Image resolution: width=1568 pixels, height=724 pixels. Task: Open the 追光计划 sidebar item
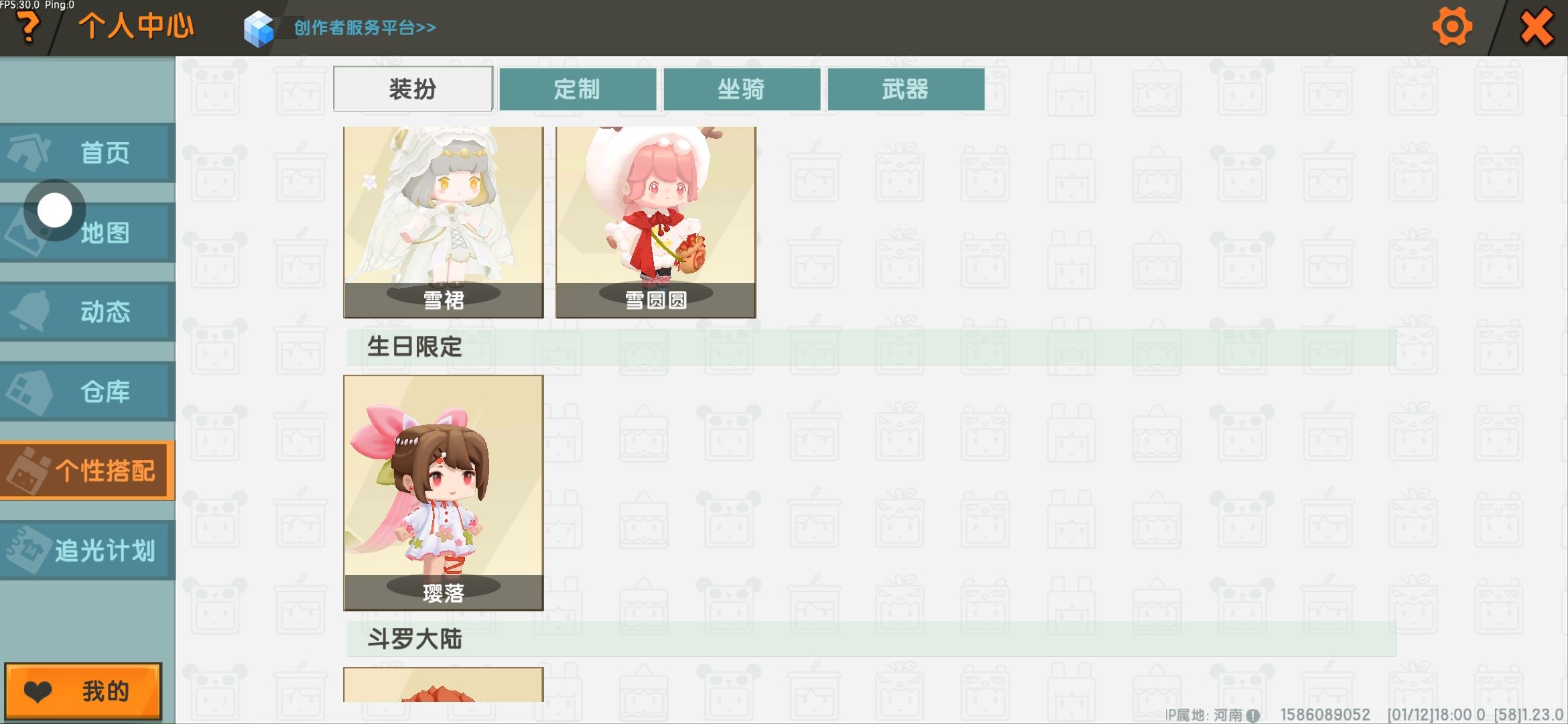(87, 550)
